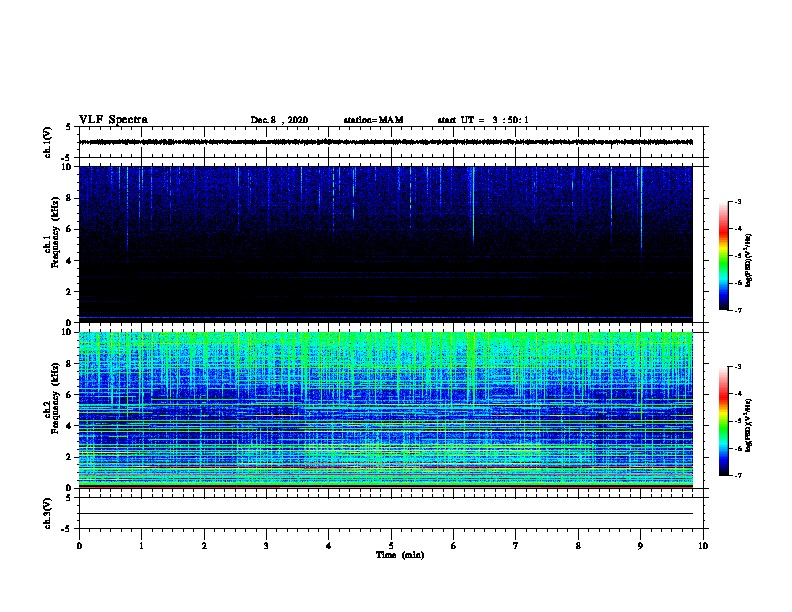Click the "6" kHz tick of ch.1 spectrogram
792x612 pixels.
[x=69, y=229]
